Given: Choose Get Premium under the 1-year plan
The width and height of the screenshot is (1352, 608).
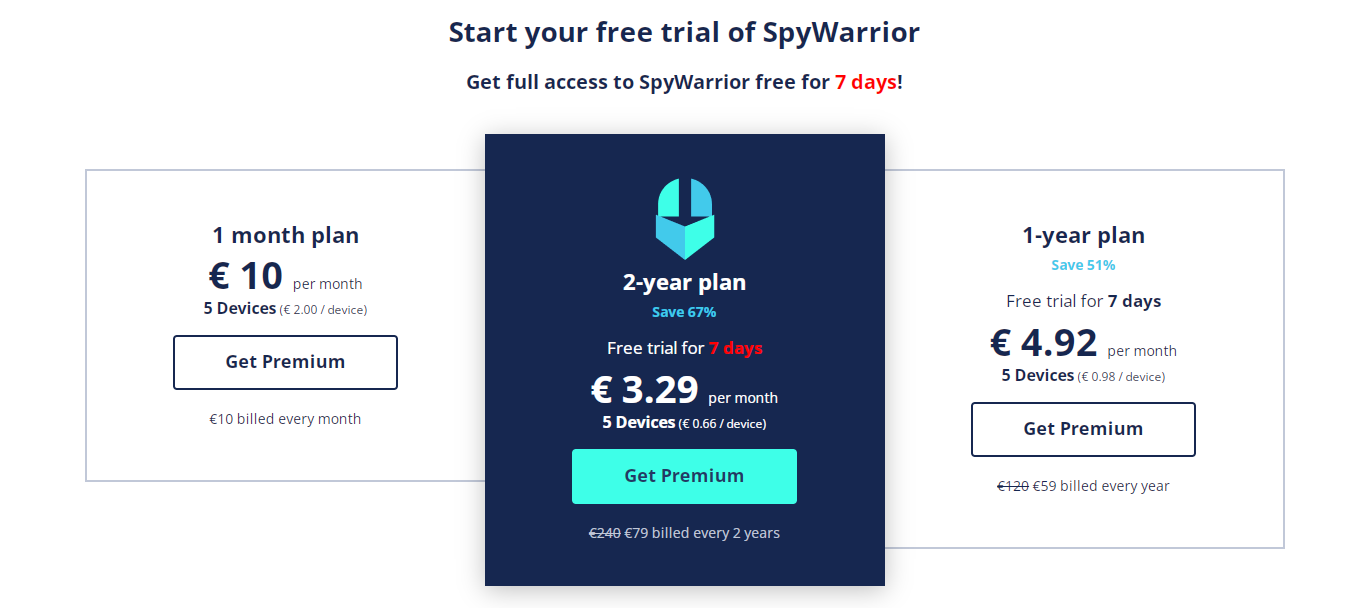Looking at the screenshot, I should point(1083,429).
